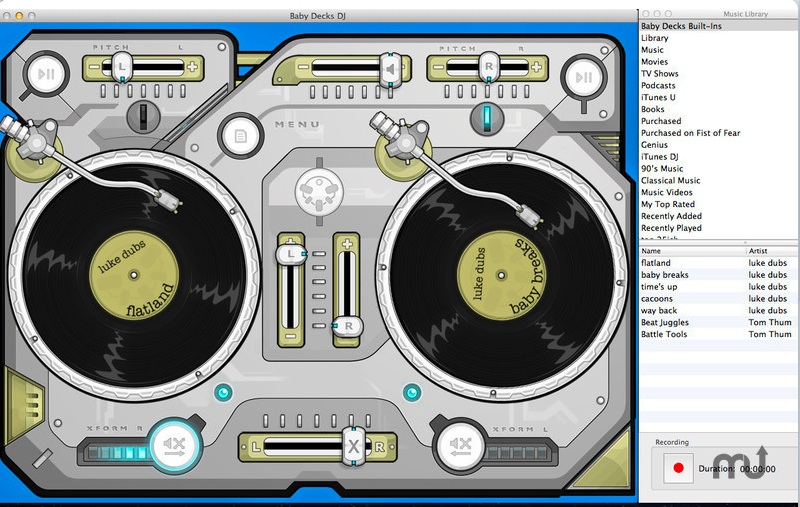Toggle the XFORM L mute button

461,446
